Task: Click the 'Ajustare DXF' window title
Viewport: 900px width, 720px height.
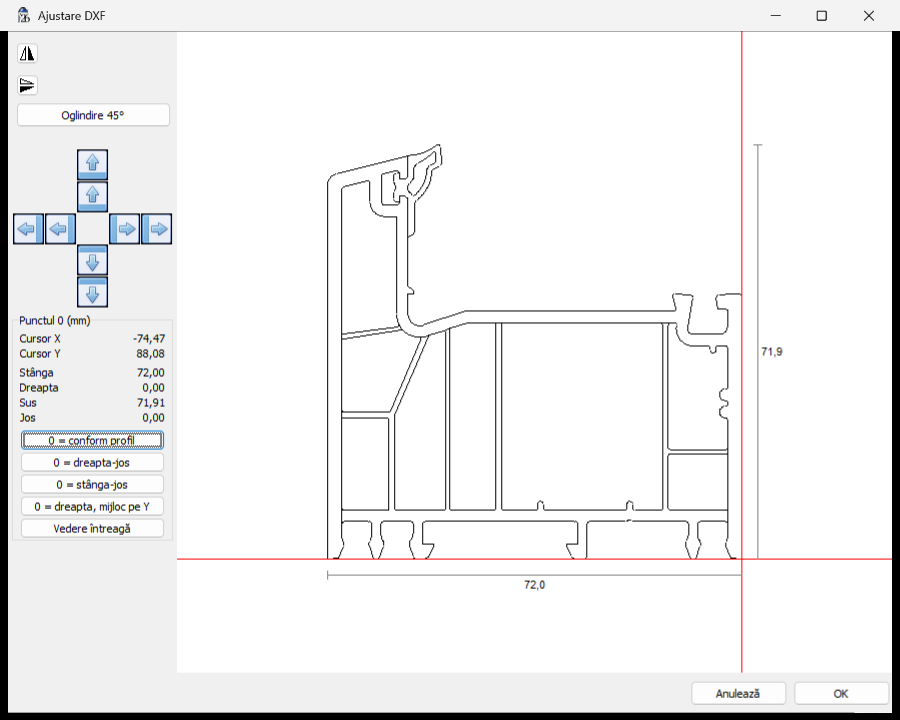Action: click(72, 16)
